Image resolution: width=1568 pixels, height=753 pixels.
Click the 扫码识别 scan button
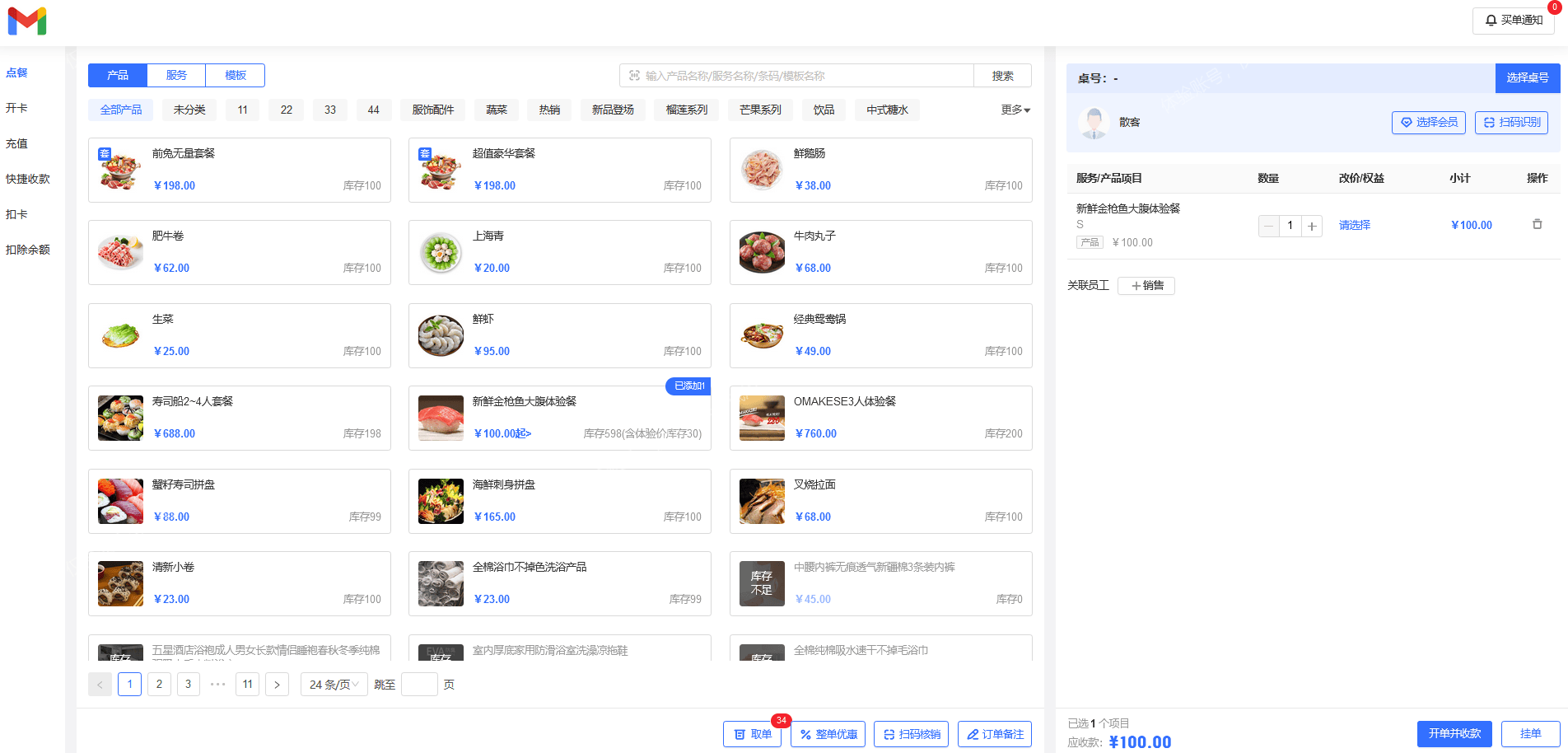click(1511, 123)
